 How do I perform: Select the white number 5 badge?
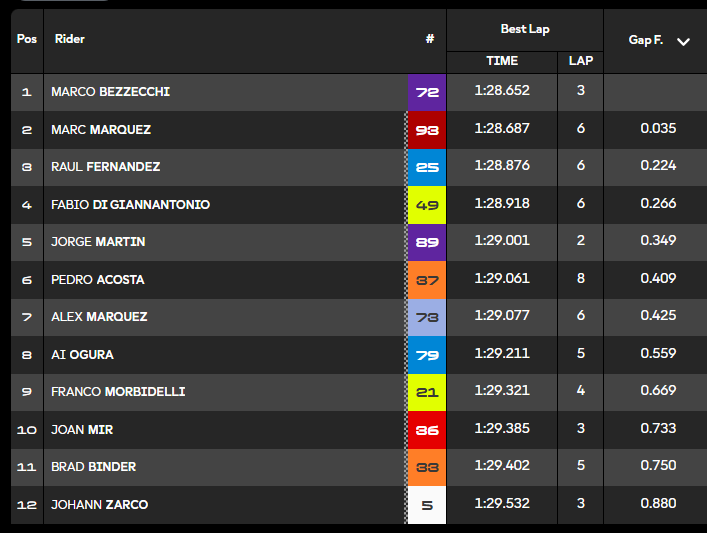[x=427, y=505]
